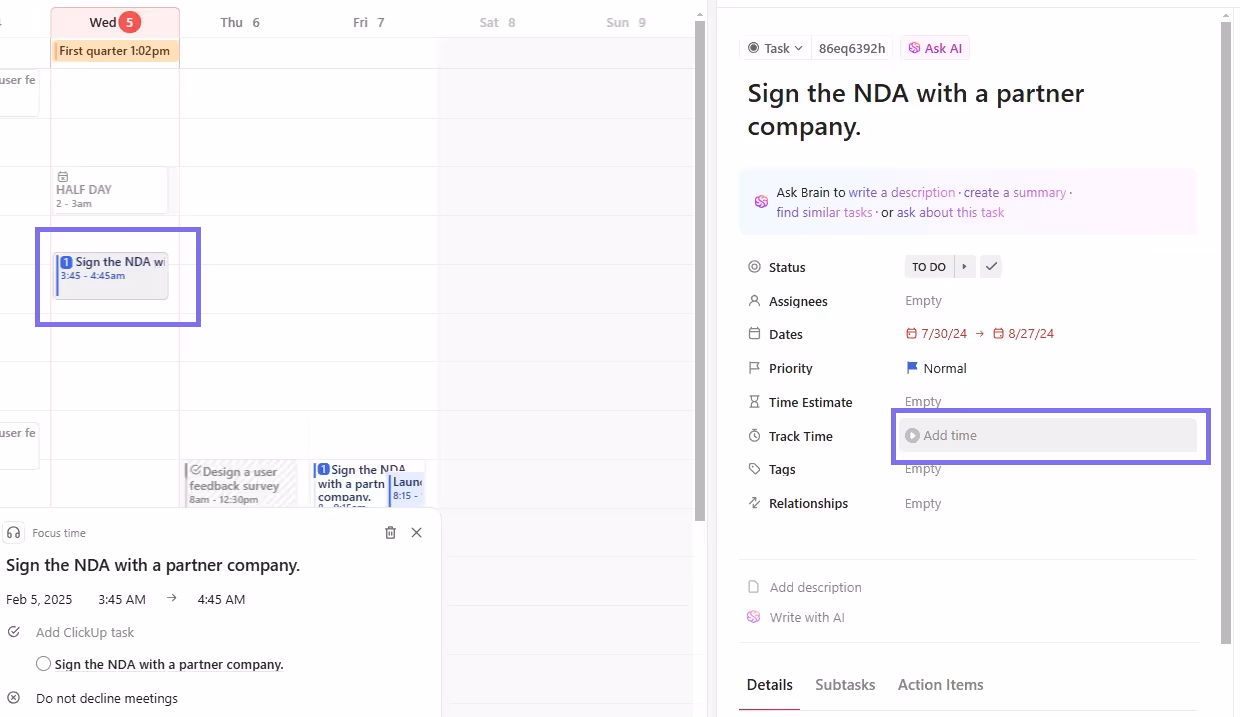The width and height of the screenshot is (1240, 717).
Task: Close the focus time popup
Action: pos(417,533)
